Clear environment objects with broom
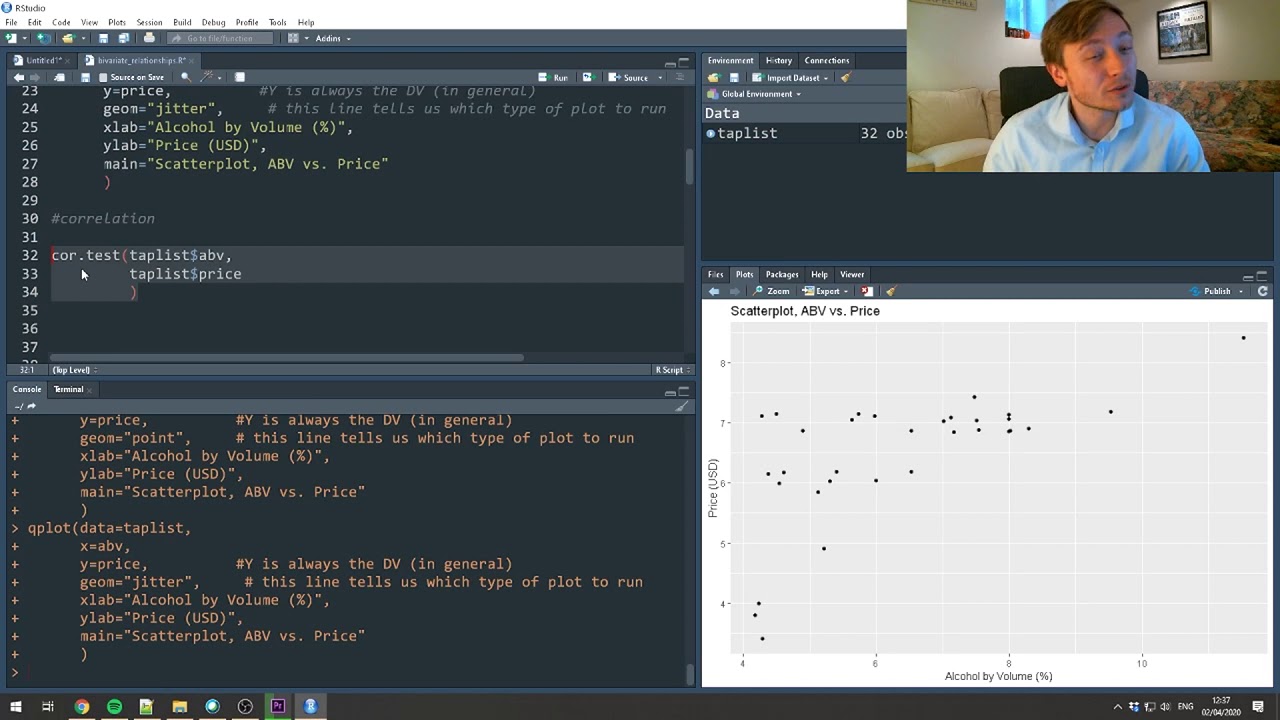The width and height of the screenshot is (1280, 720). [x=845, y=77]
